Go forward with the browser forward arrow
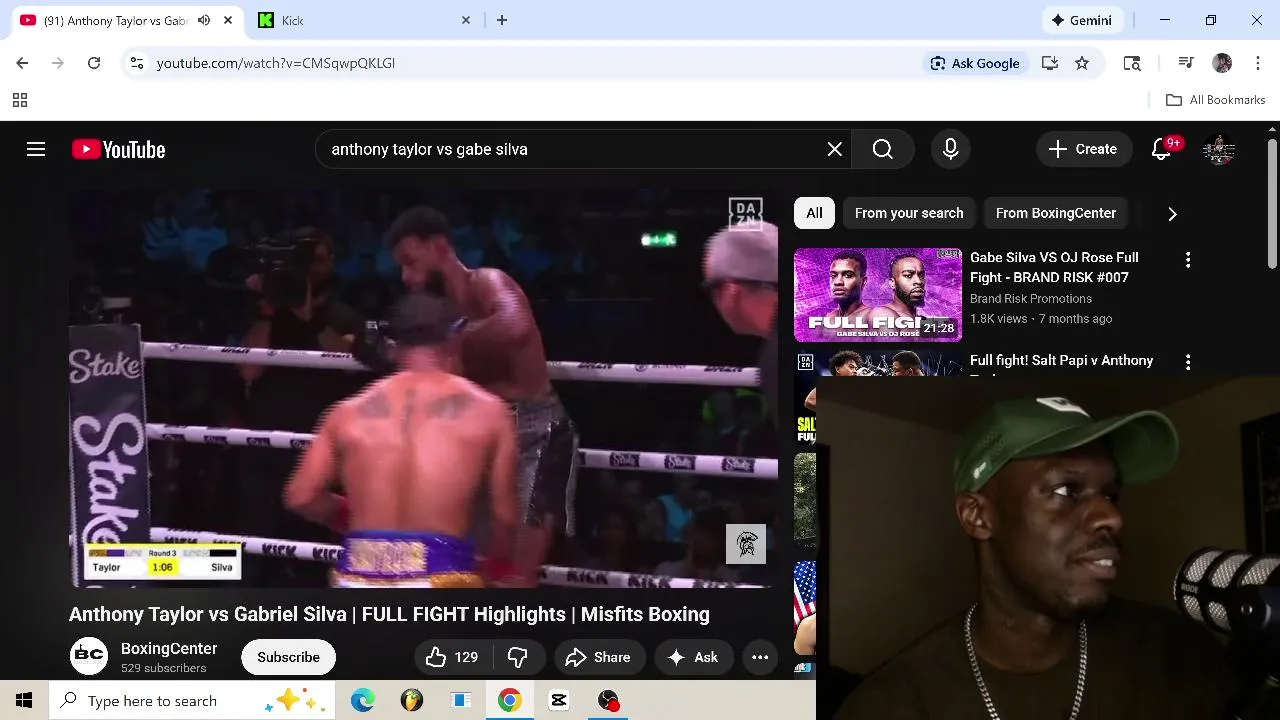Screen dimensions: 1280x720 (x=58, y=63)
